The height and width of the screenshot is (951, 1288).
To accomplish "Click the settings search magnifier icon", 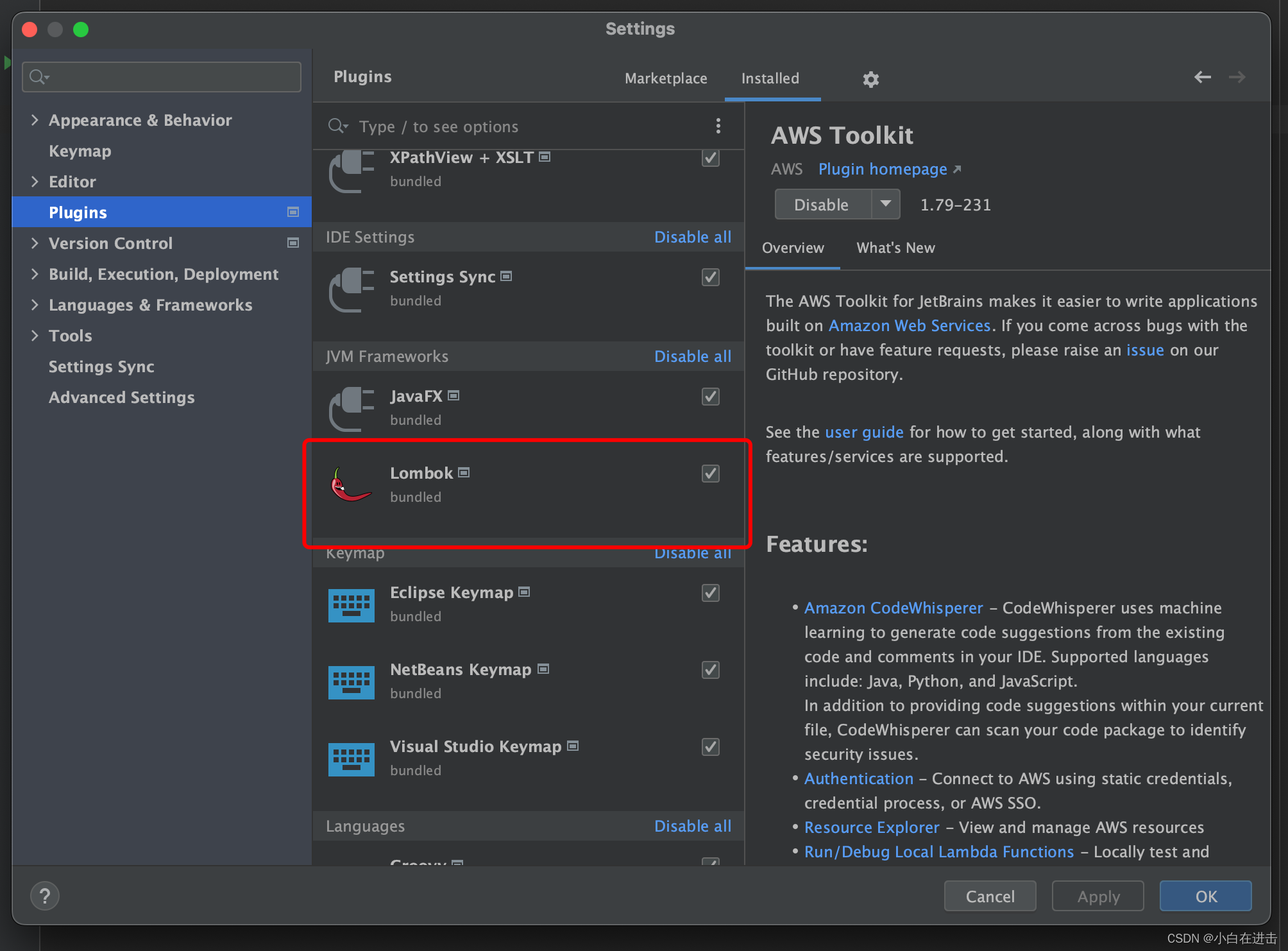I will coord(39,77).
